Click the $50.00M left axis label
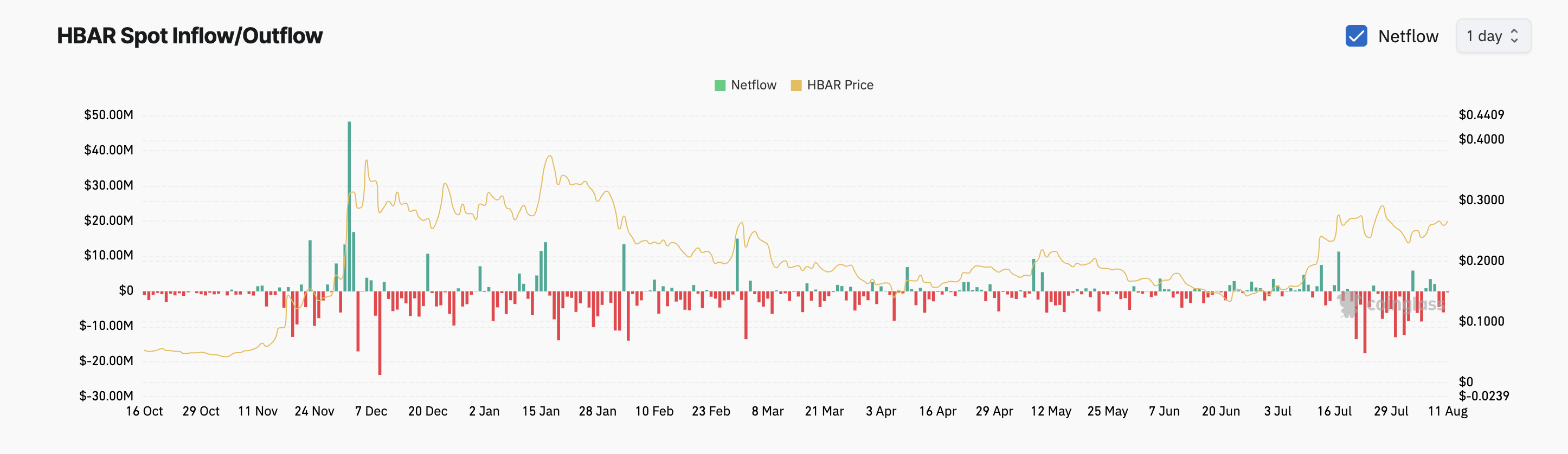 tap(108, 115)
